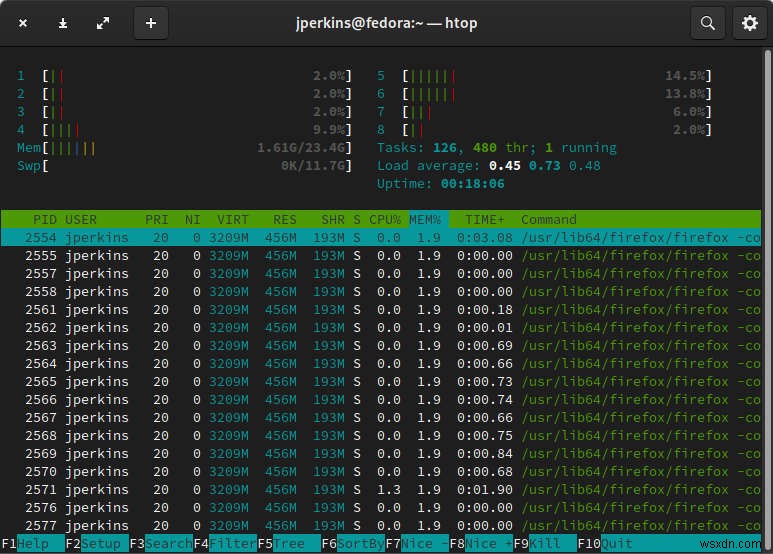This screenshot has width=773, height=554.
Task: Click CPU 6 meter showing 13.8%
Action: point(544,94)
